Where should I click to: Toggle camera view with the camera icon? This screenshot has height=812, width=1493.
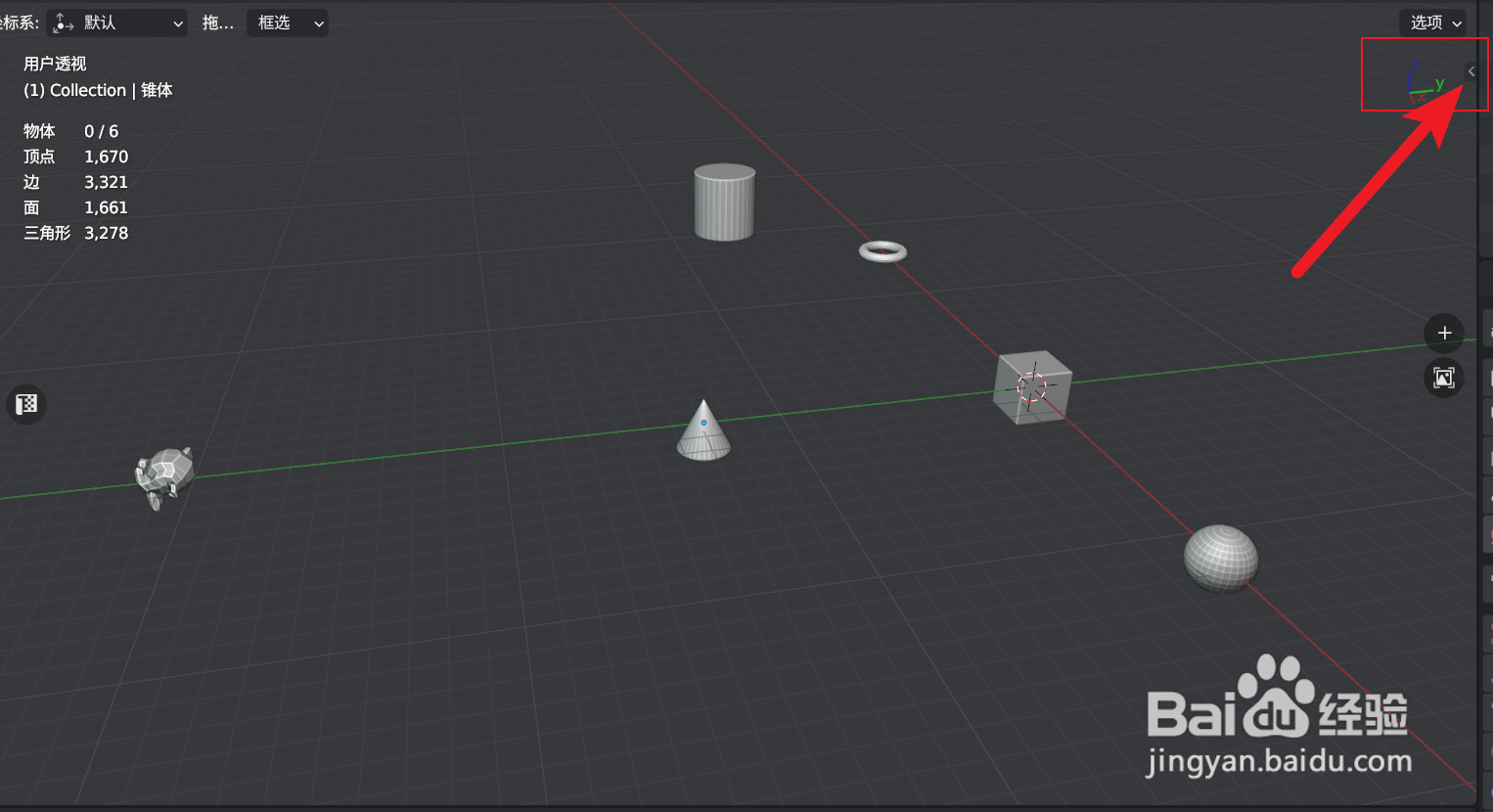pos(1444,378)
